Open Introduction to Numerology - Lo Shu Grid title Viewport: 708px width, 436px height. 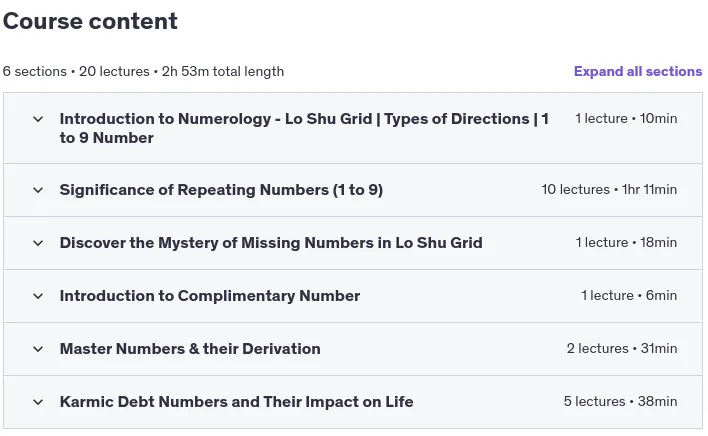304,128
